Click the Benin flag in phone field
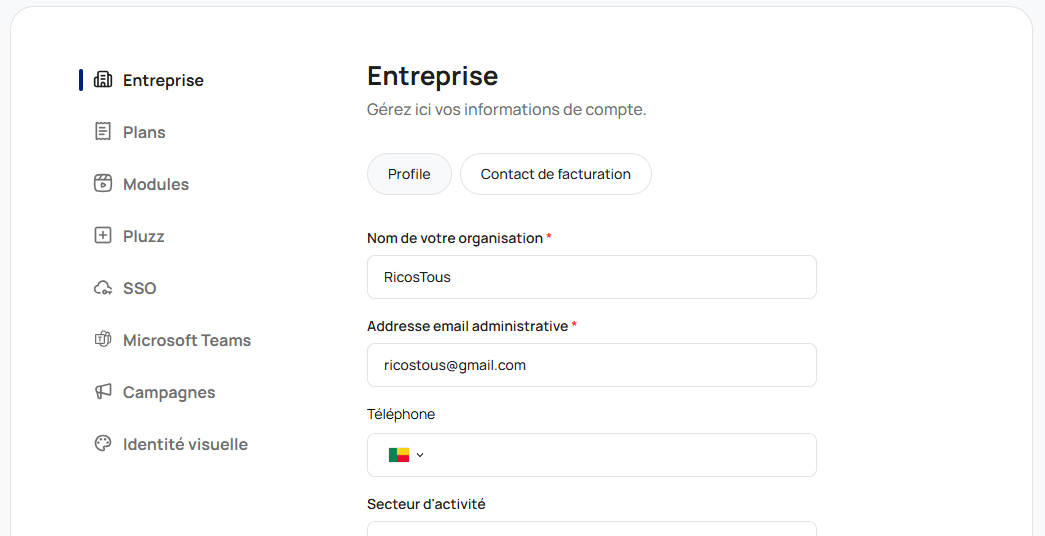This screenshot has width=1045, height=536. pyautogui.click(x=399, y=455)
